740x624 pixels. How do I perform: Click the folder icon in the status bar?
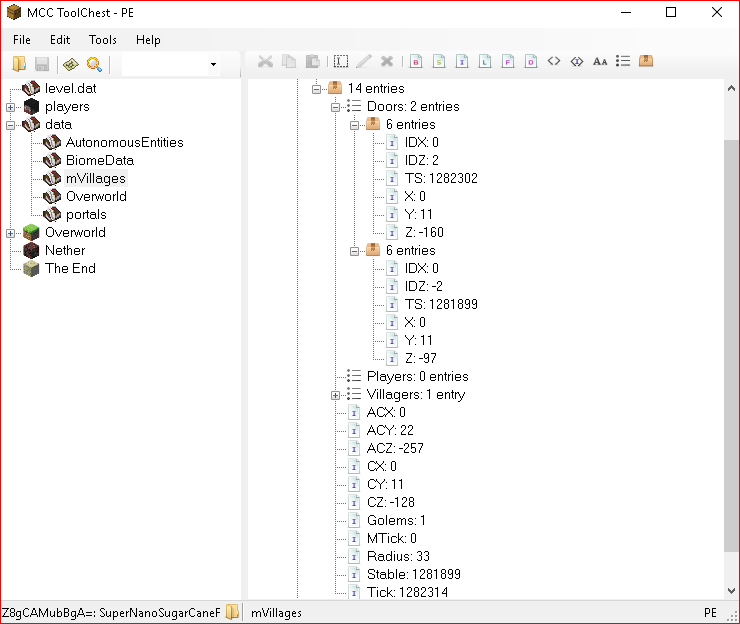231,612
